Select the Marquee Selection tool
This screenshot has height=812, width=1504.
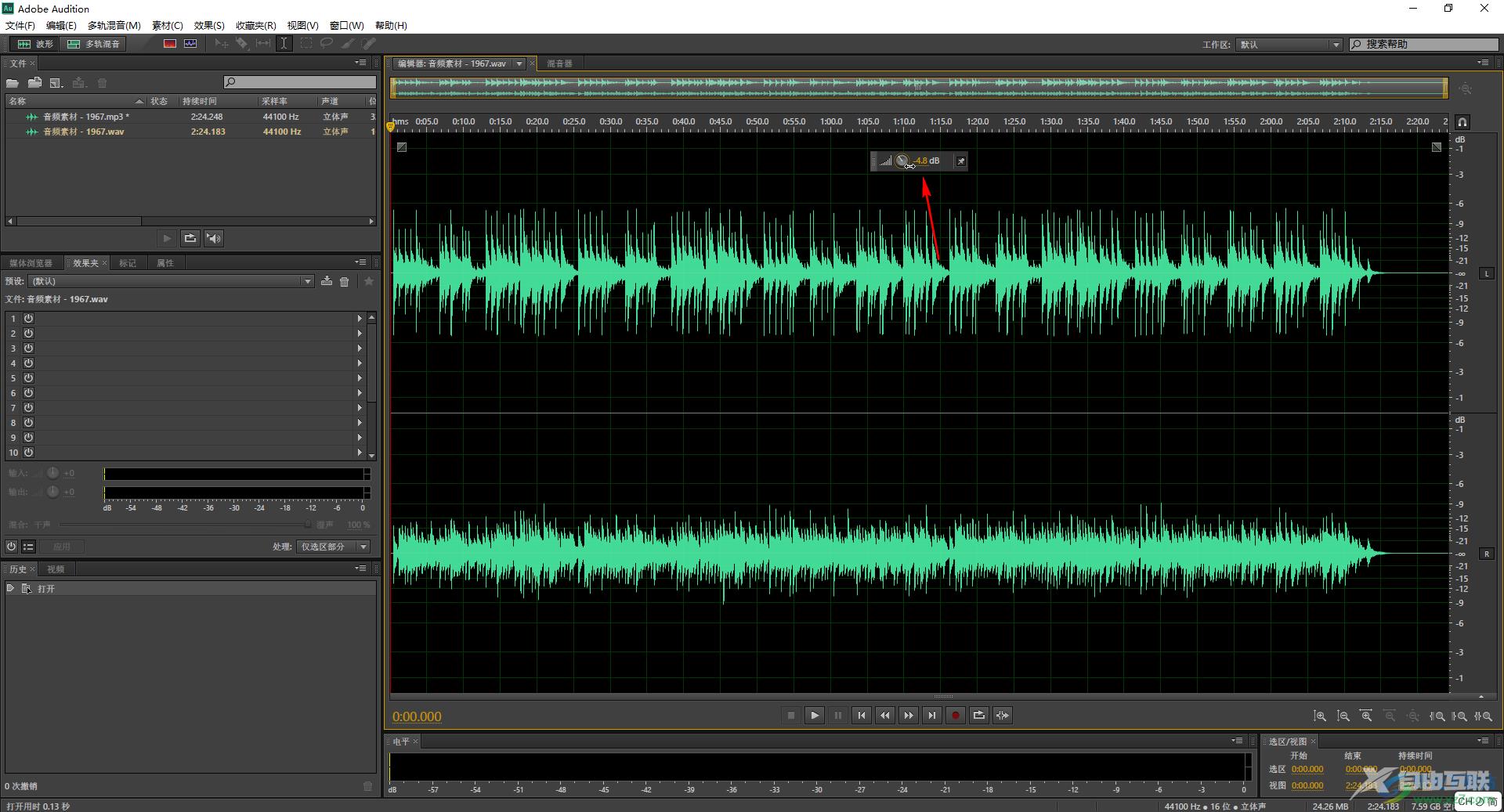(x=306, y=44)
